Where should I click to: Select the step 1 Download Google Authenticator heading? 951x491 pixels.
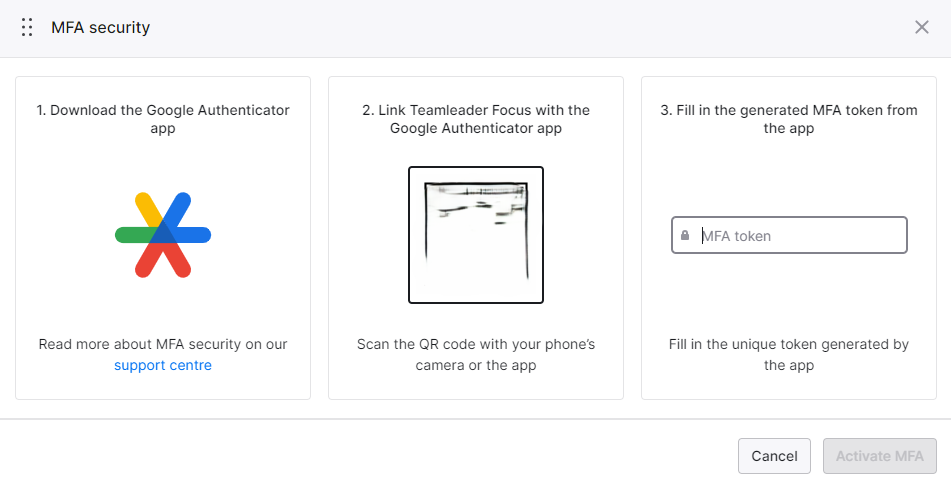(163, 119)
